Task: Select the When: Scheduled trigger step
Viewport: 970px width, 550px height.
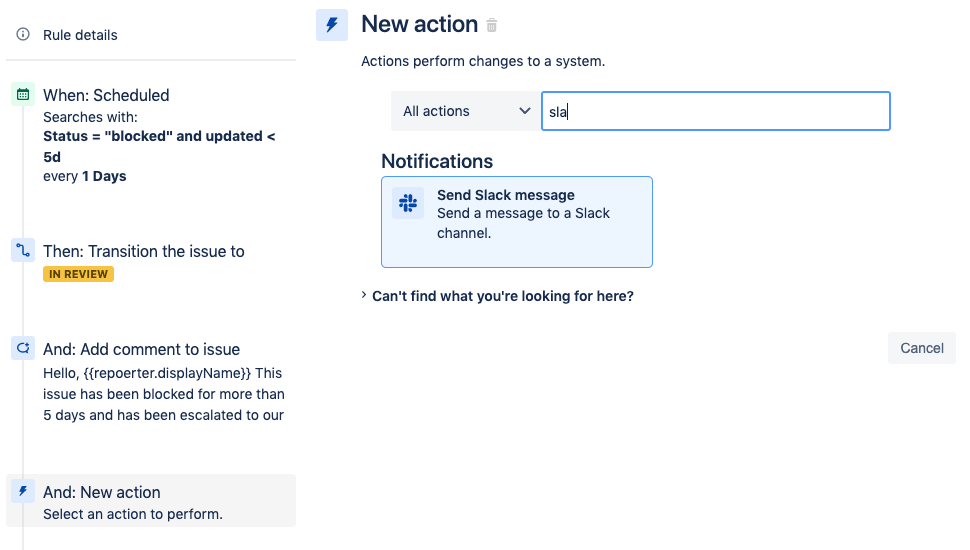Action: pyautogui.click(x=106, y=95)
